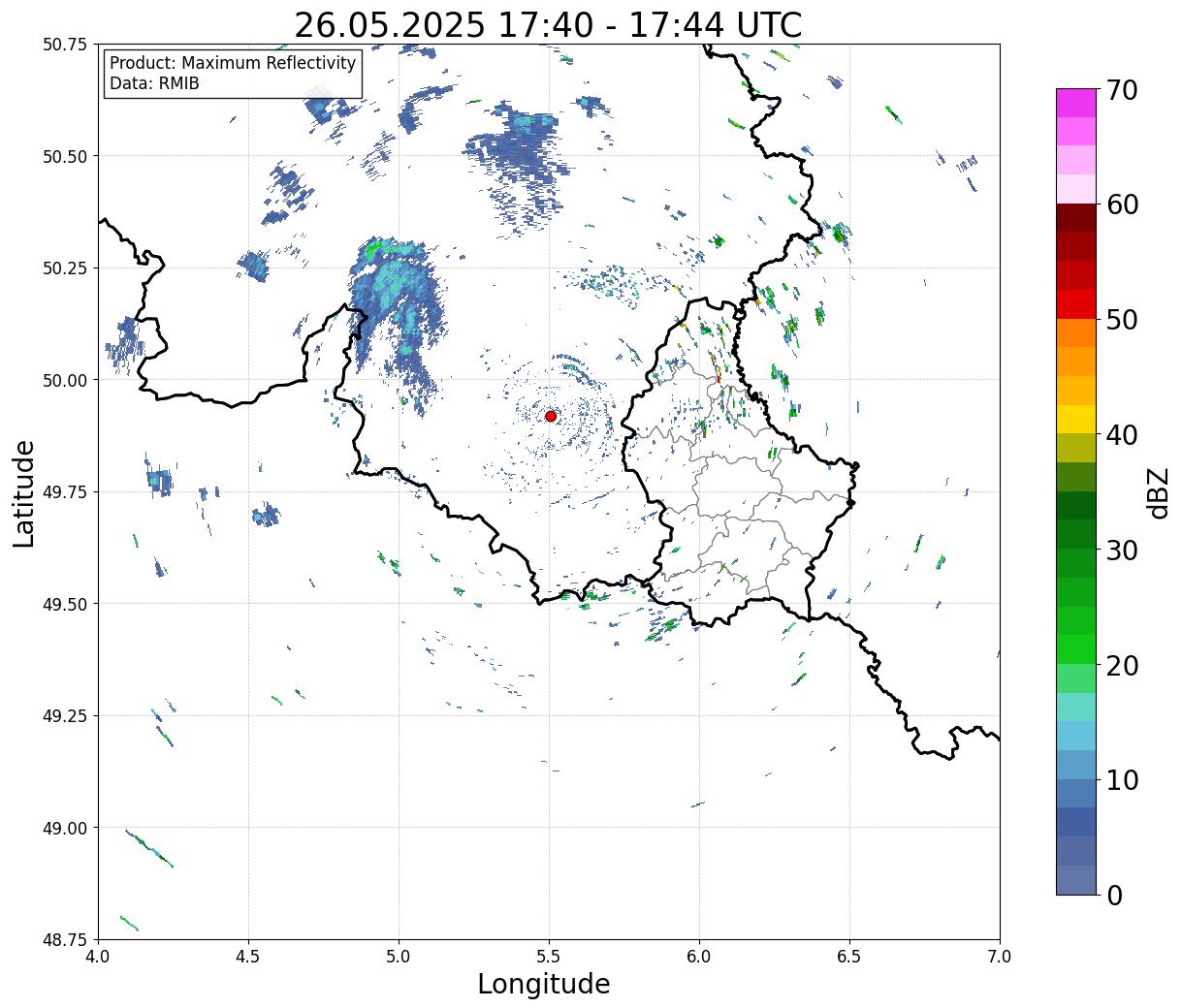The height and width of the screenshot is (1008, 1182).
Task: Click the 'dBZ' colorbar label
Action: [x=1158, y=491]
